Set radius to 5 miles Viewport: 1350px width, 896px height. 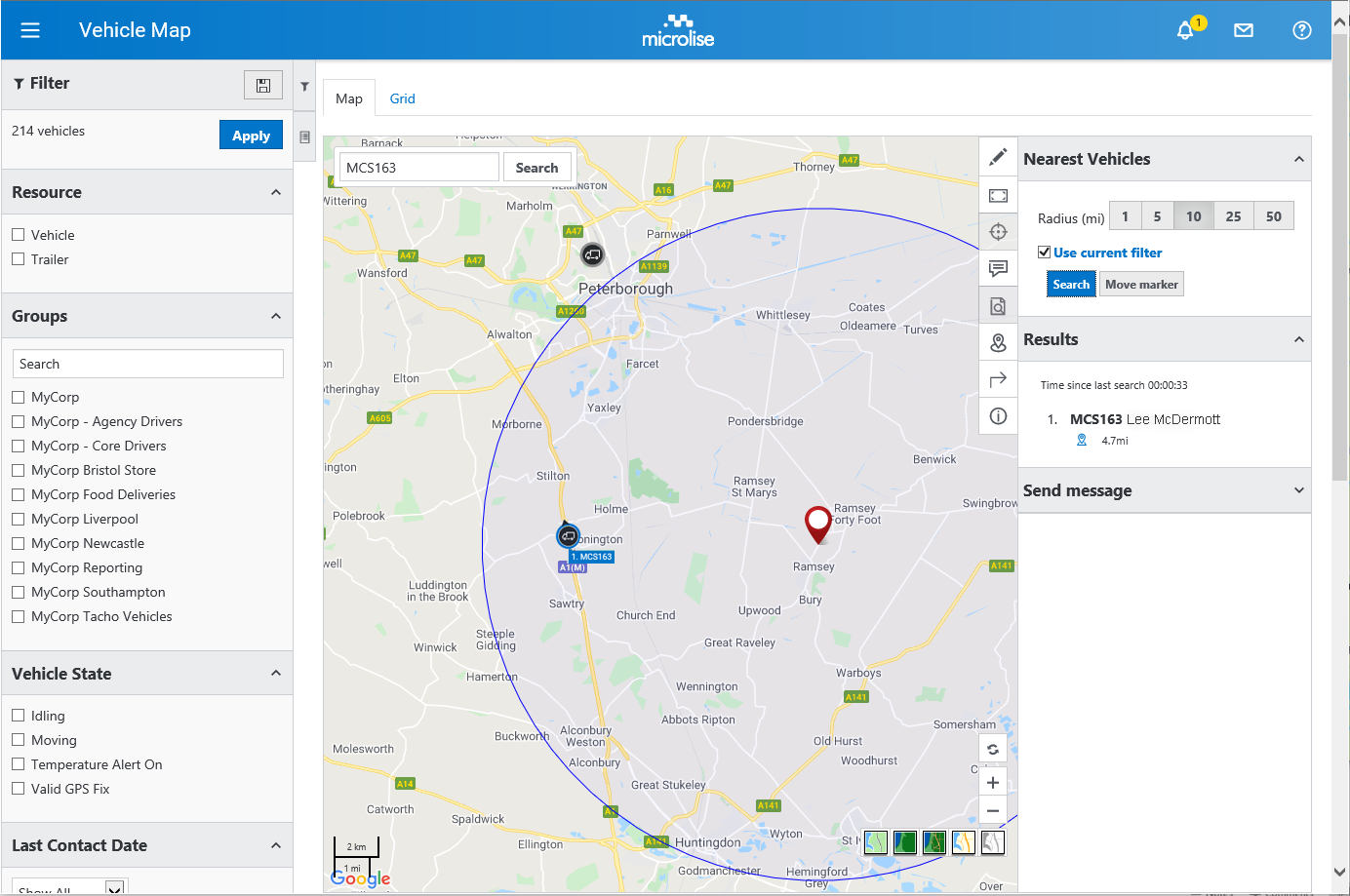1157,216
